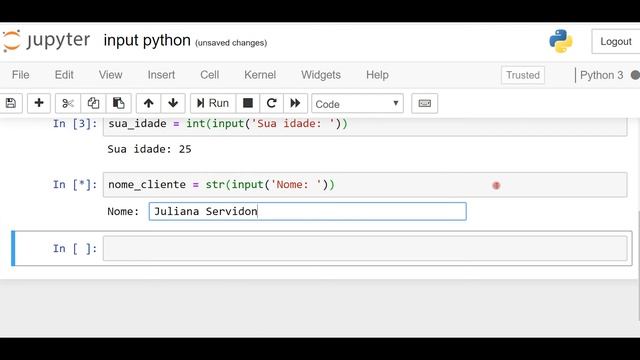Open the View menu
Viewport: 640px width, 360px height.
tap(110, 75)
